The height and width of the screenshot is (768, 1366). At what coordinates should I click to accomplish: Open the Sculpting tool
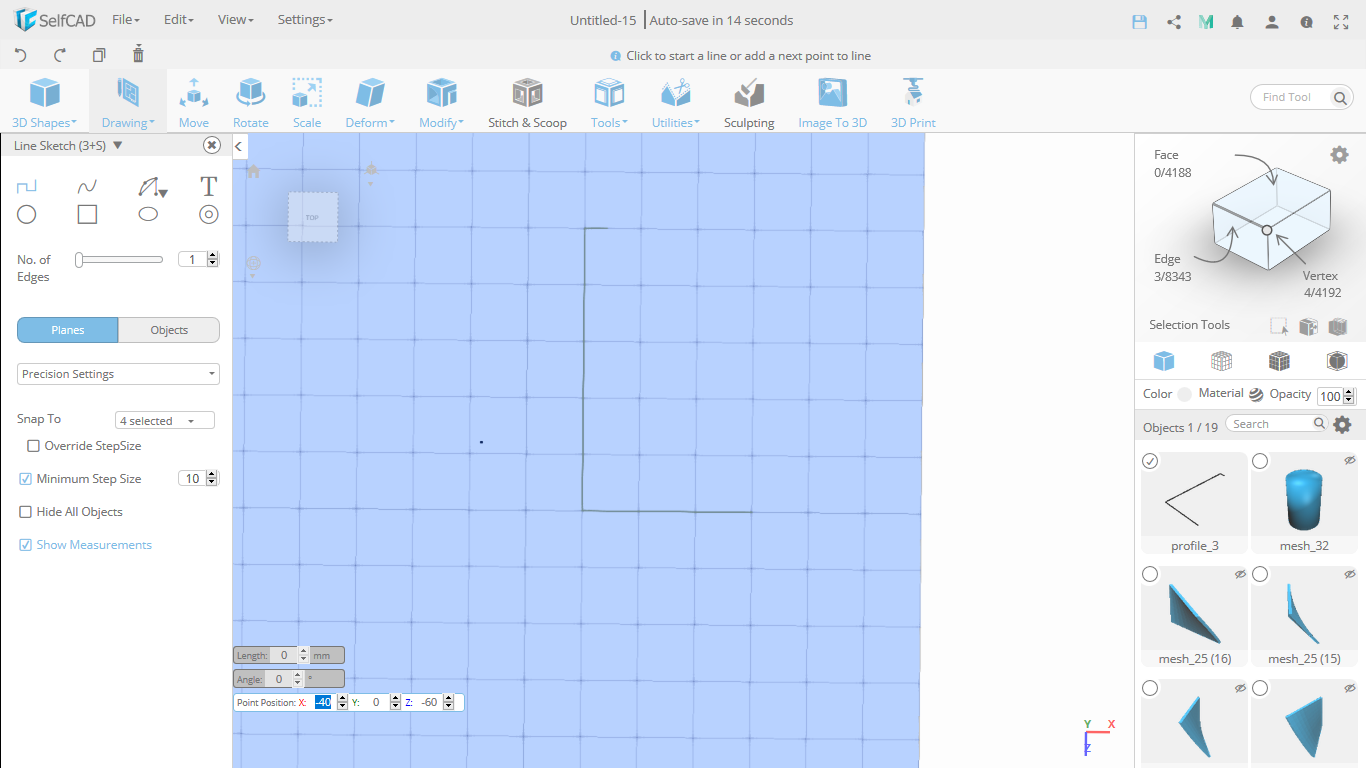749,104
